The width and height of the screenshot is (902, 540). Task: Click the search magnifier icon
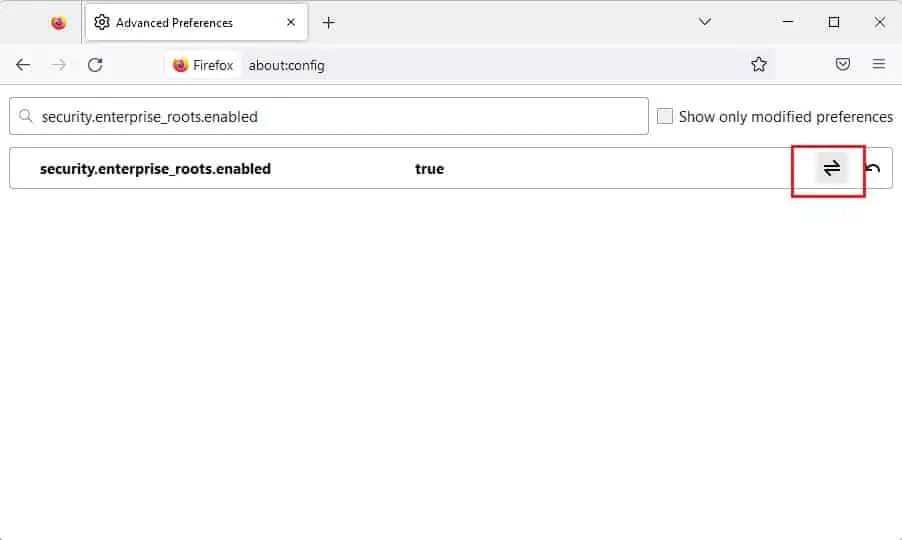tap(25, 116)
